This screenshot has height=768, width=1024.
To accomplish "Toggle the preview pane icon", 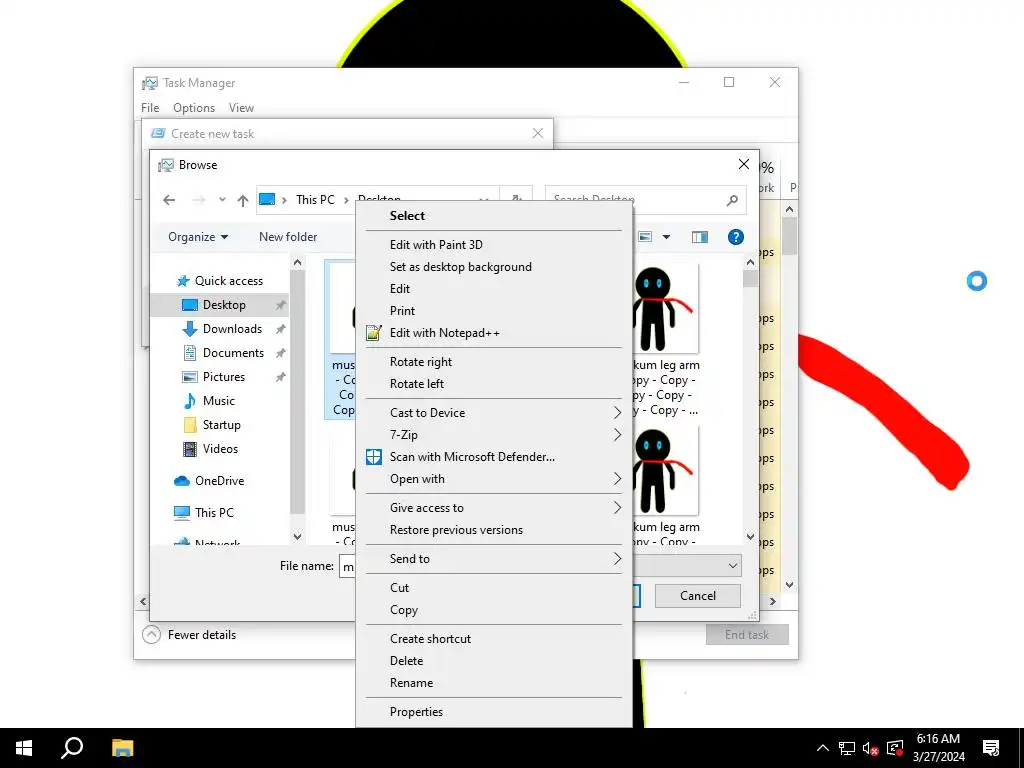I will coord(699,237).
